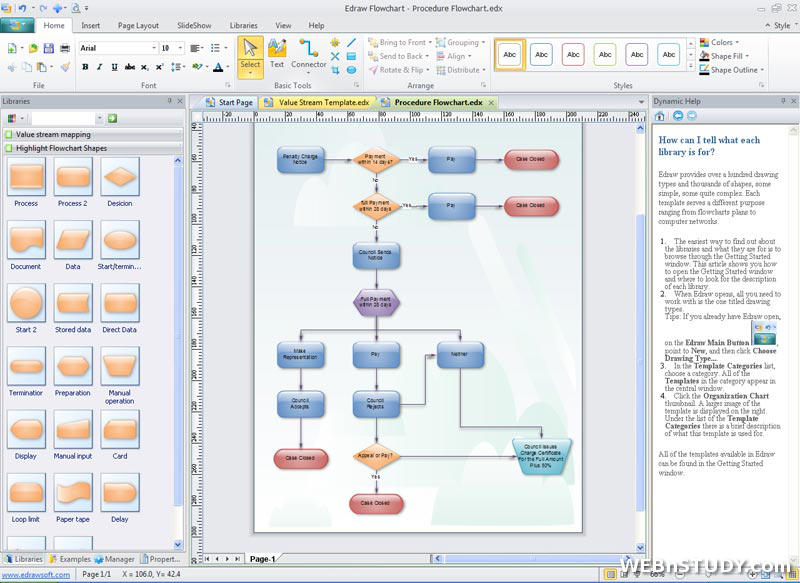Close the Procedure Flowchart.edx document tab
Image resolution: width=800 pixels, height=583 pixels.
click(491, 103)
